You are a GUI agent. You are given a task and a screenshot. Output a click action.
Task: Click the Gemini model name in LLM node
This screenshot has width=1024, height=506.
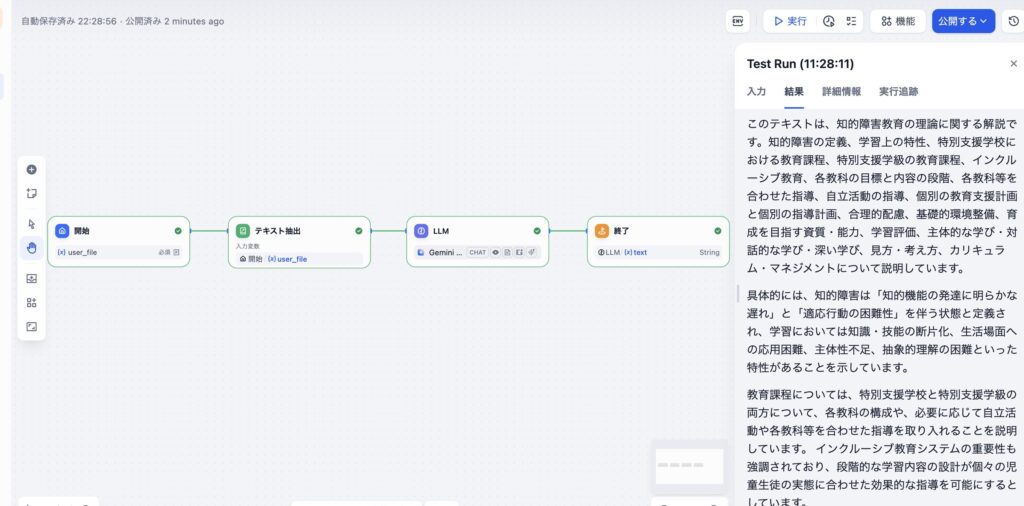[445, 252]
